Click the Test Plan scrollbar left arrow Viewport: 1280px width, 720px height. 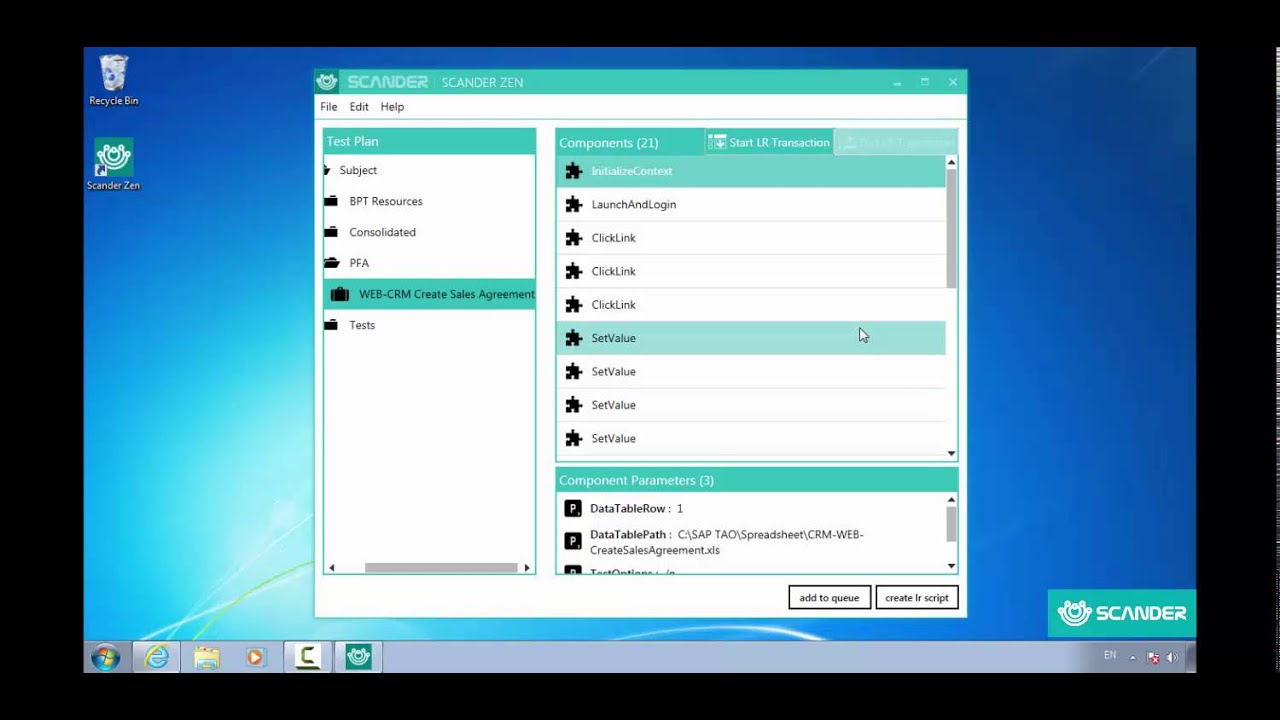(332, 568)
